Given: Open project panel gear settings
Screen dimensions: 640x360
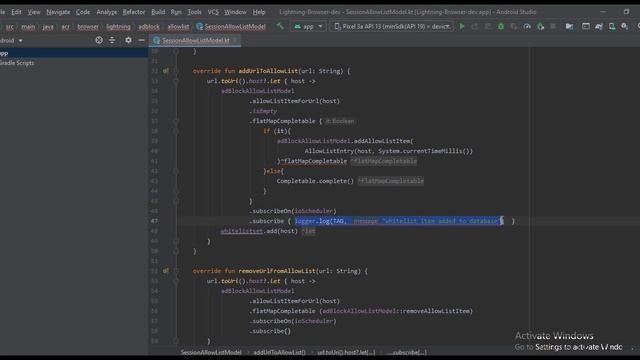Looking at the screenshot, I should coord(128,40).
